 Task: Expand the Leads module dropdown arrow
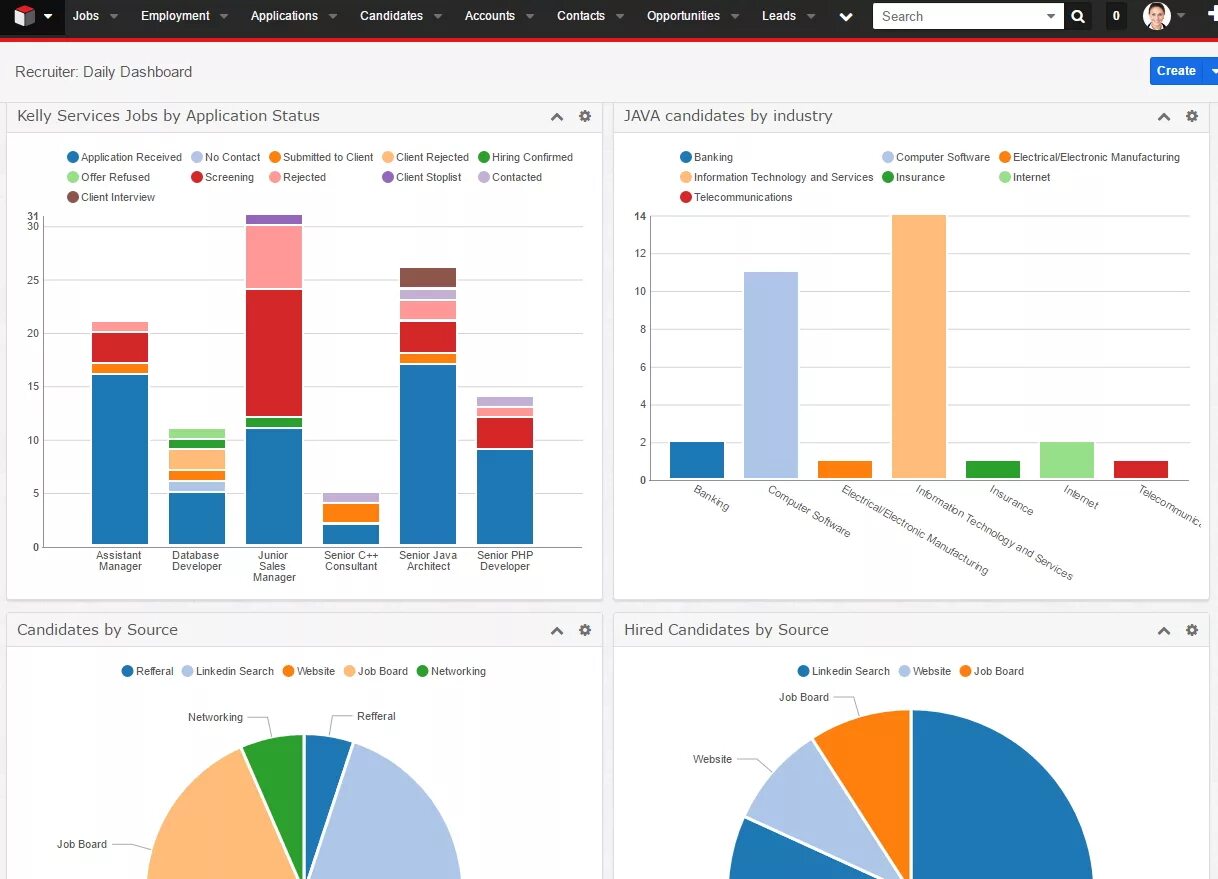(811, 17)
